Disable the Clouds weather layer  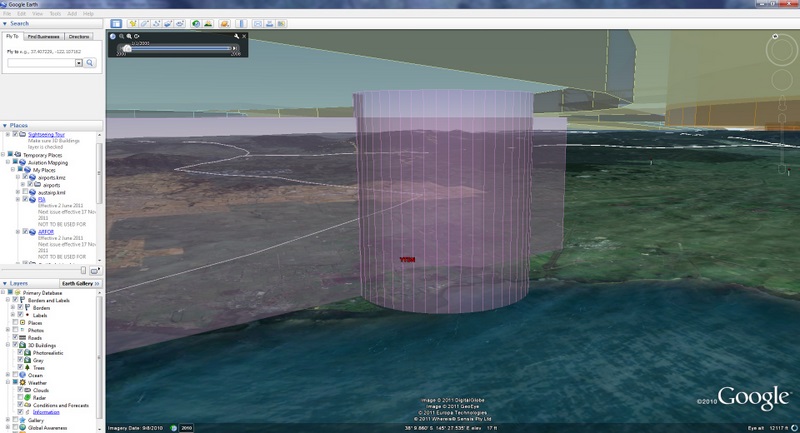click(20, 390)
